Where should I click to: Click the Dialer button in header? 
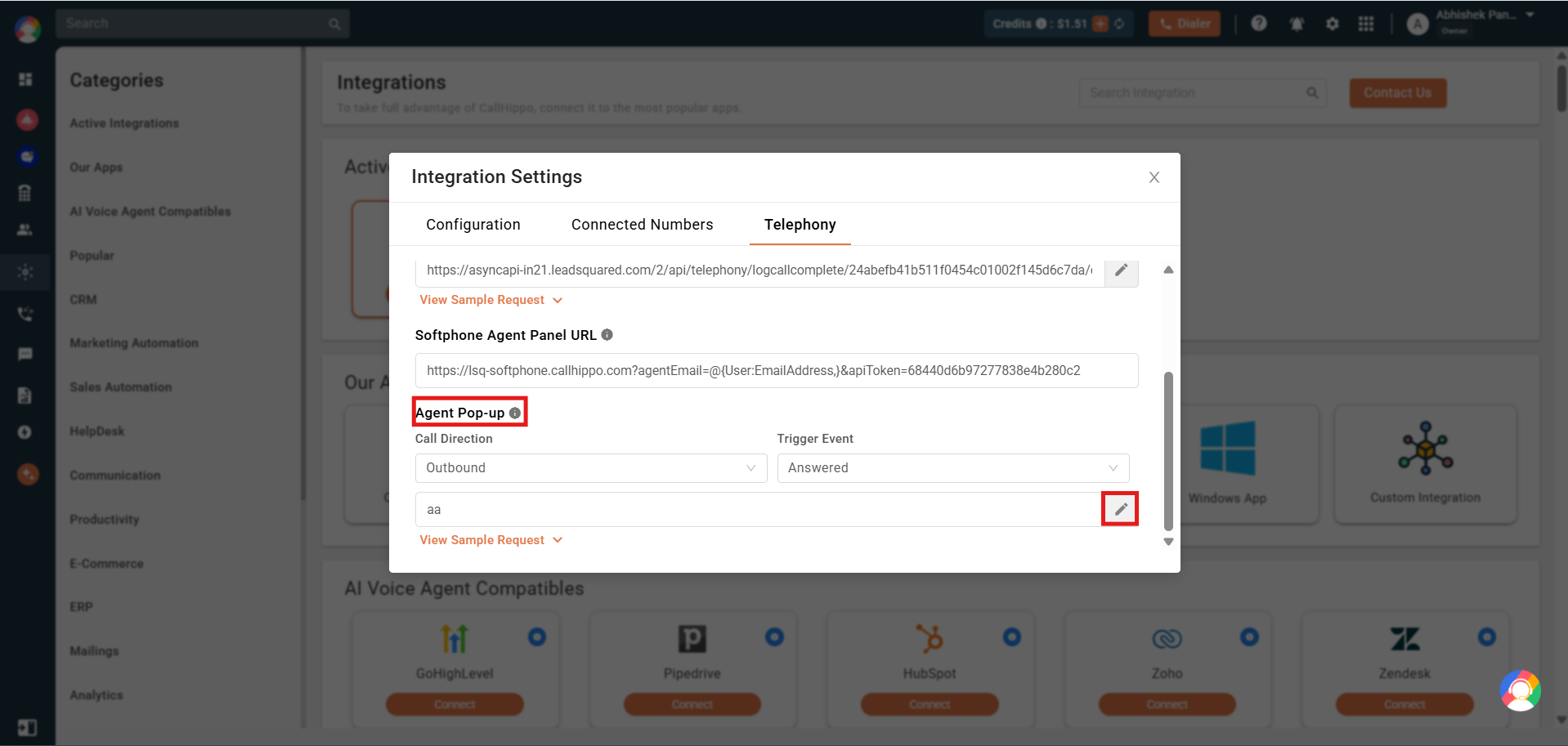coord(1184,24)
